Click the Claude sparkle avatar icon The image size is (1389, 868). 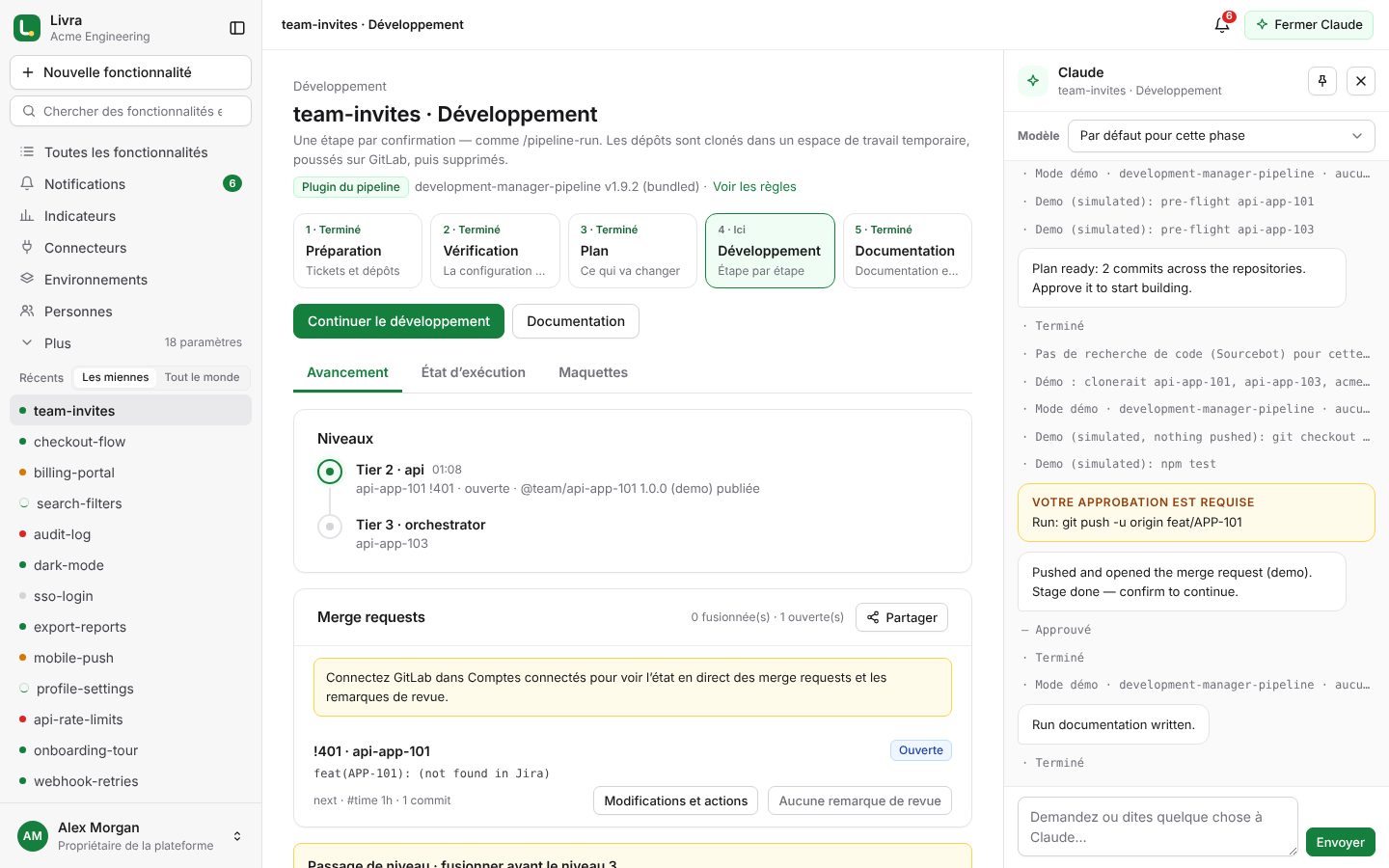coord(1033,81)
